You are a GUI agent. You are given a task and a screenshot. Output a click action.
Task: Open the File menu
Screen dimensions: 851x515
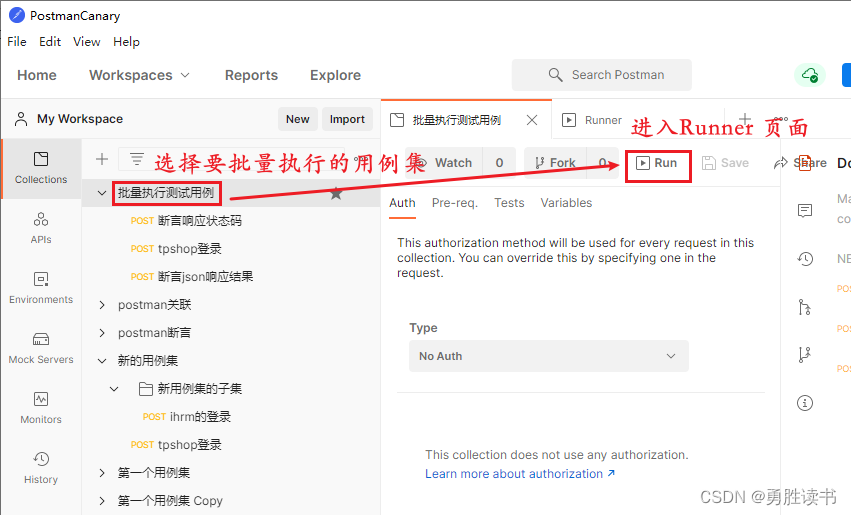point(17,42)
